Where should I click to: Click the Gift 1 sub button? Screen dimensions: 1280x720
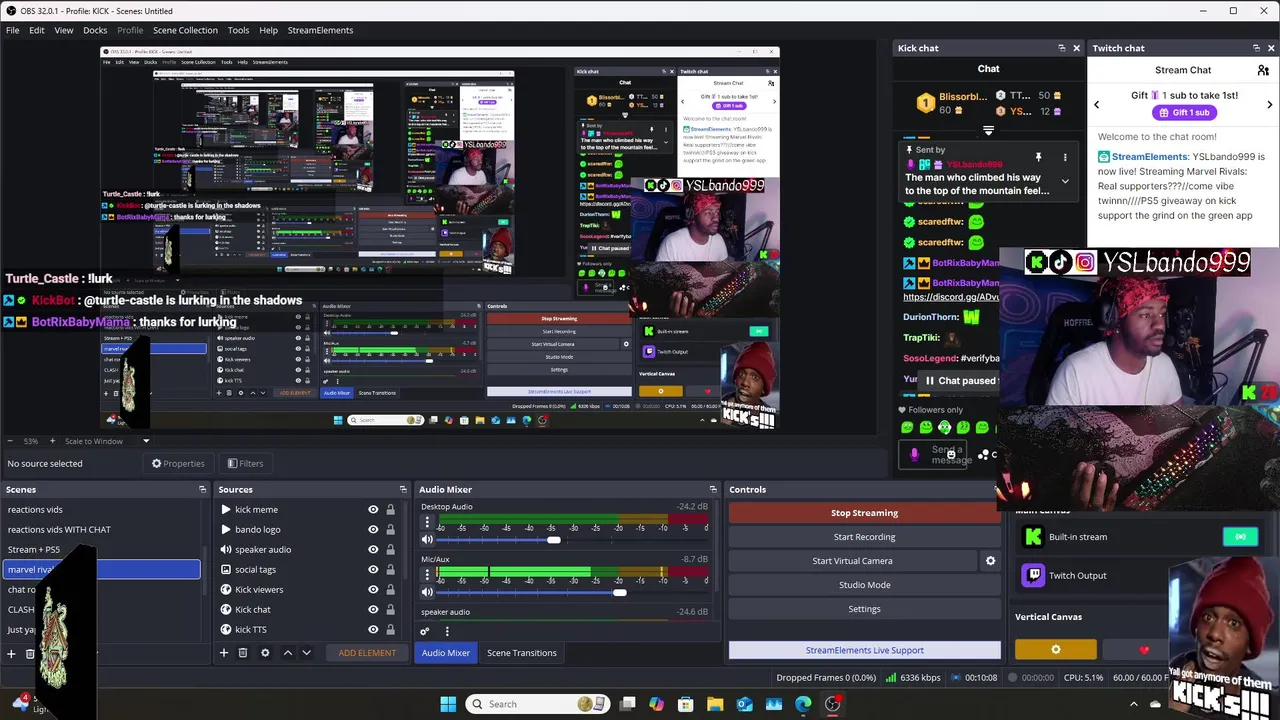click(1183, 113)
